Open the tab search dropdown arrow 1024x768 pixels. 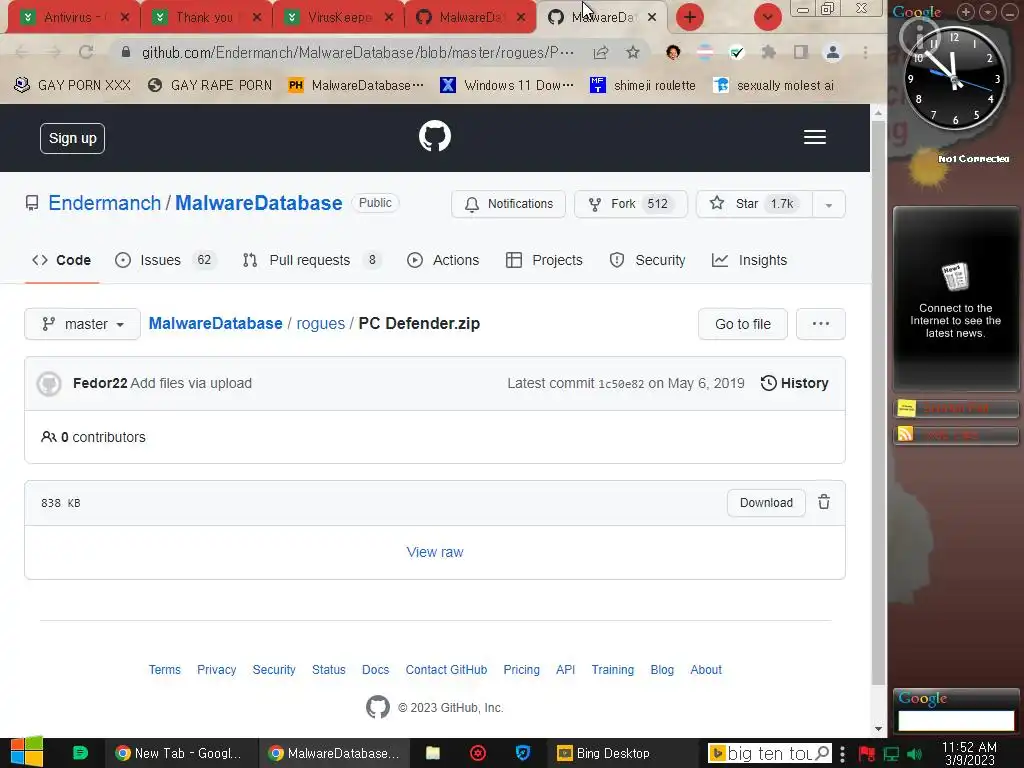tap(767, 17)
